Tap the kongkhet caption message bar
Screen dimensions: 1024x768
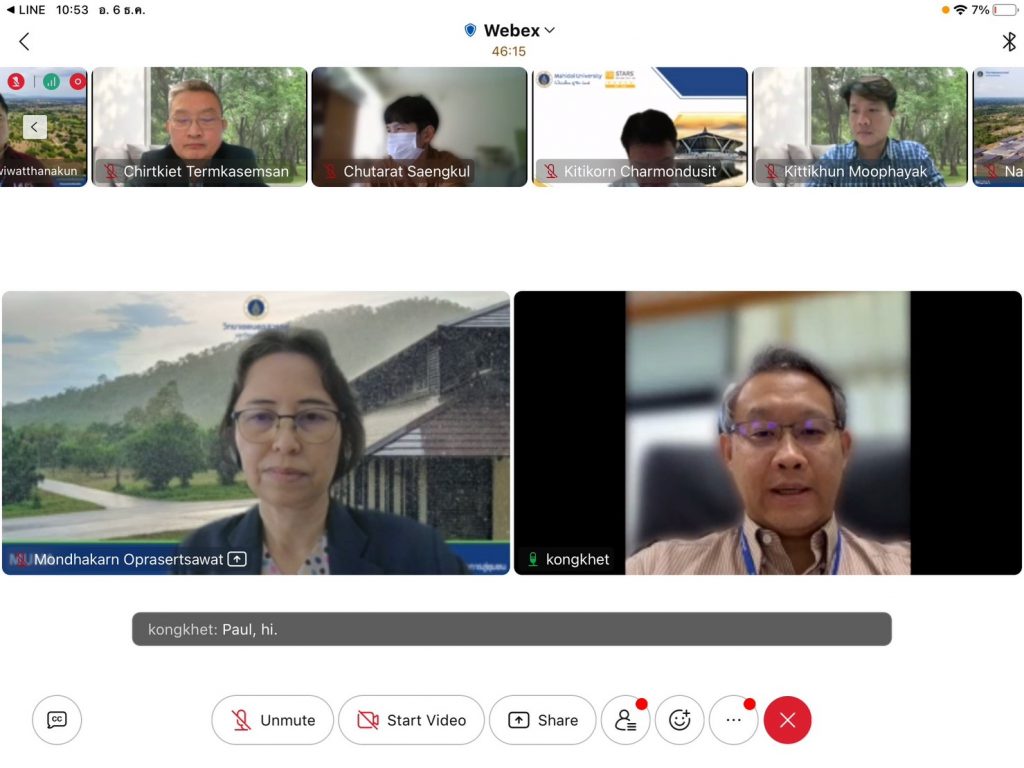click(x=511, y=629)
